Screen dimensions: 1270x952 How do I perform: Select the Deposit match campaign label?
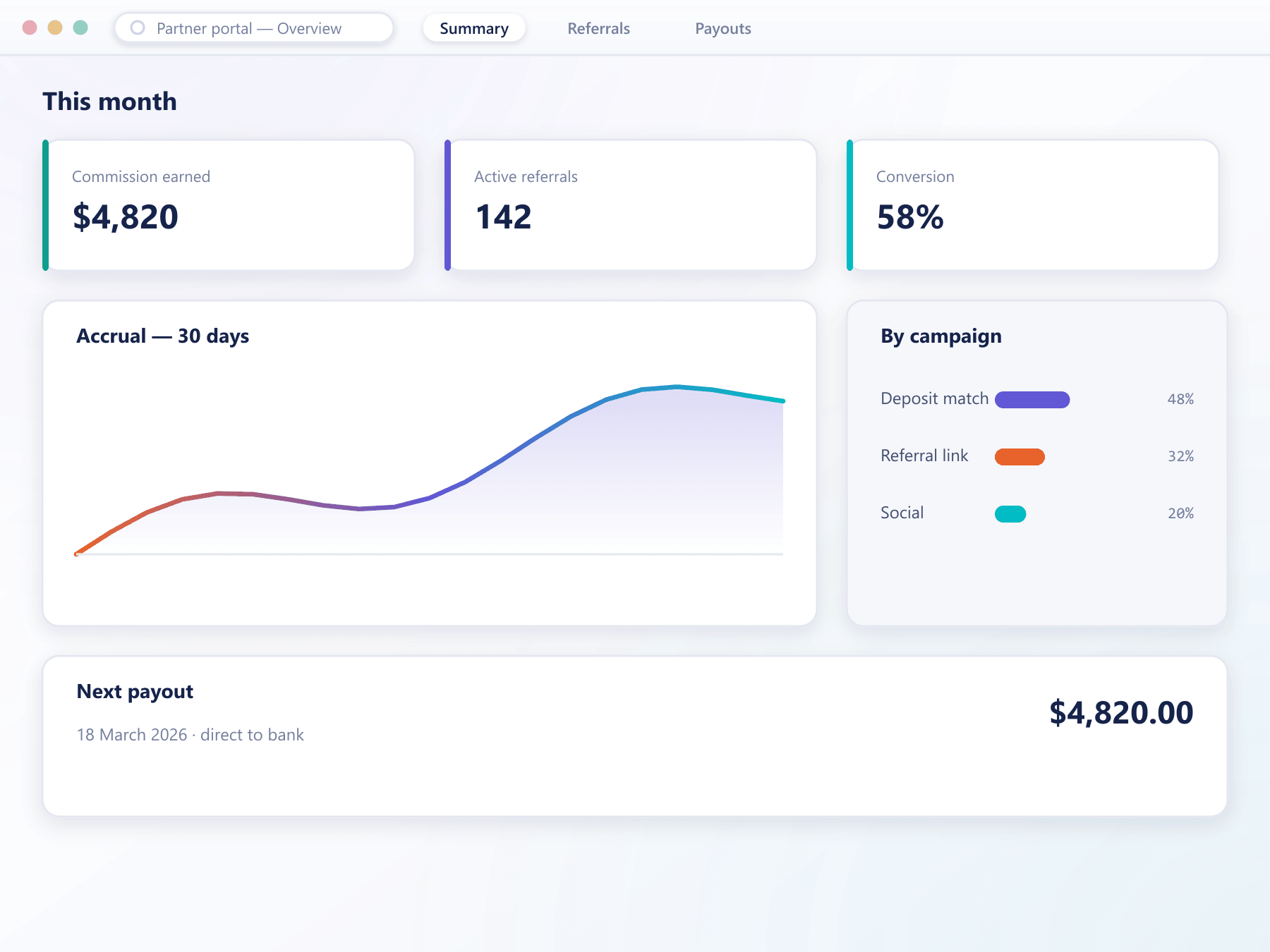[935, 398]
